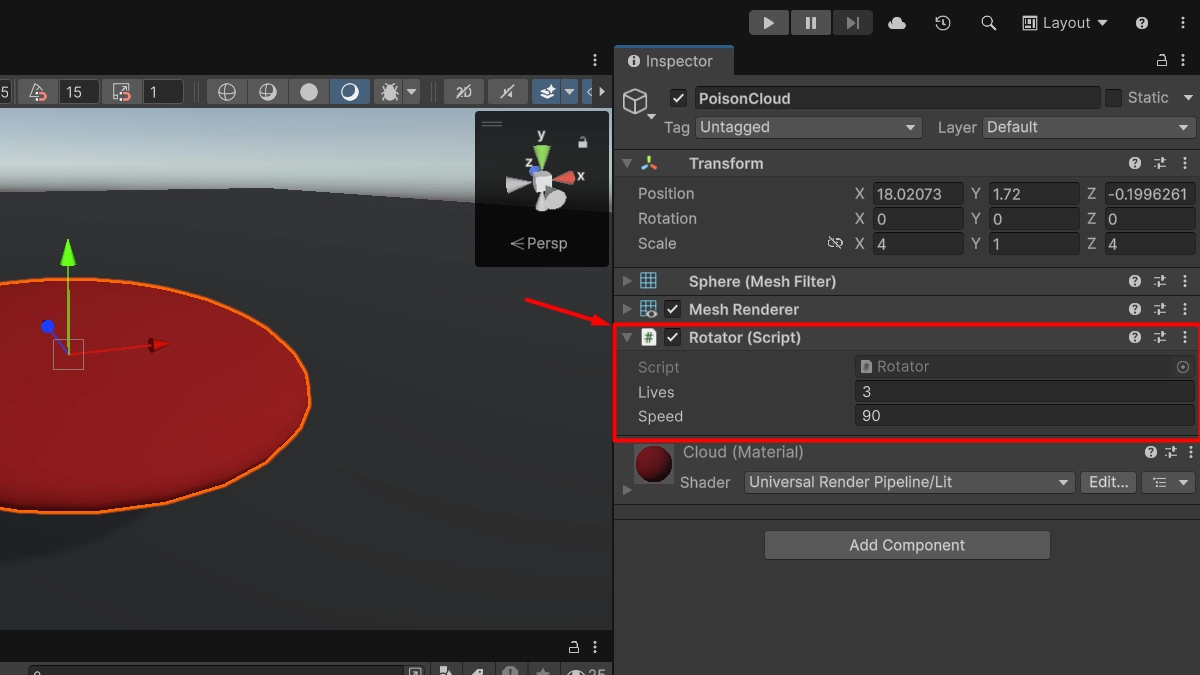Click the PoisonCloud name field
The image size is (1200, 675).
pyautogui.click(x=898, y=98)
